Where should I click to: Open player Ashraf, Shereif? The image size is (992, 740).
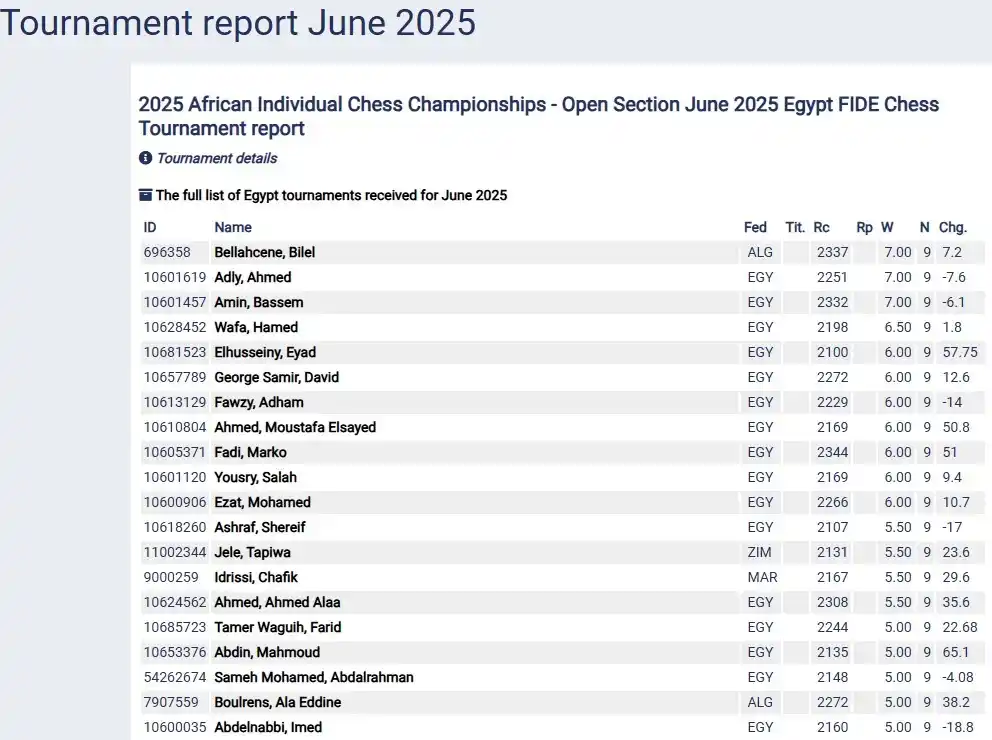[259, 527]
